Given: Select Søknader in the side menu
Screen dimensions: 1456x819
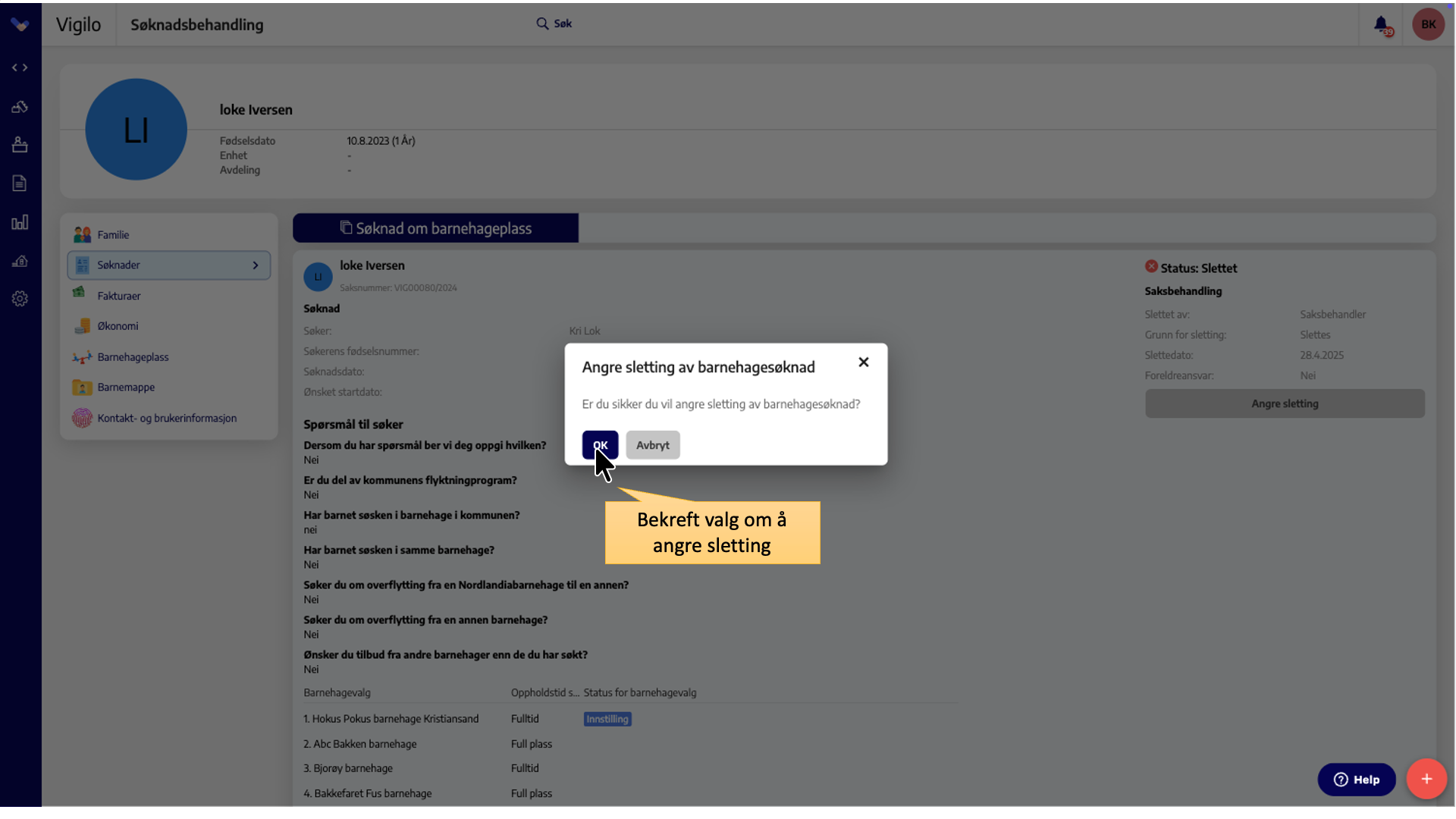Looking at the screenshot, I should (x=169, y=265).
